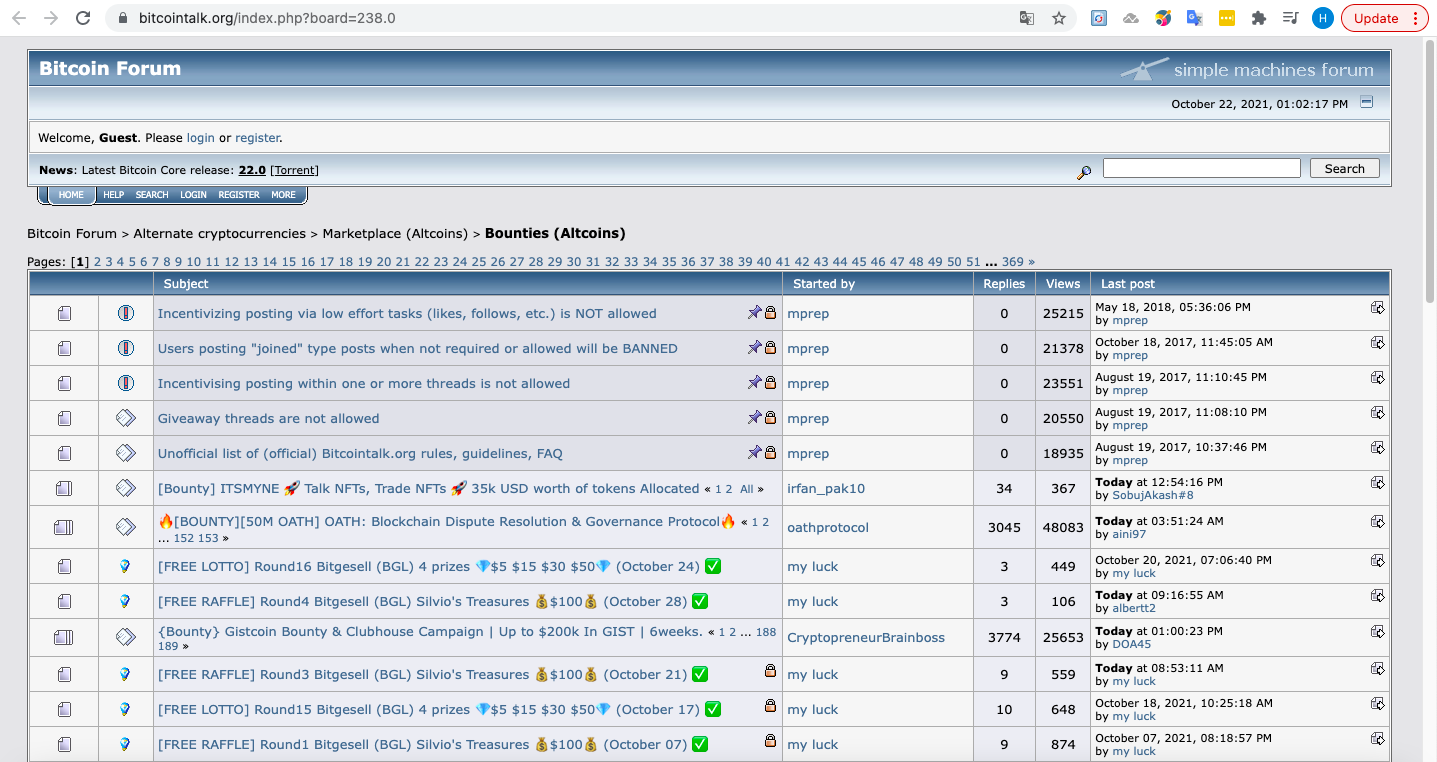The height and width of the screenshot is (762, 1437).
Task: Click the folder icon of Gistcoin Bounty row
Action: click(x=64, y=637)
